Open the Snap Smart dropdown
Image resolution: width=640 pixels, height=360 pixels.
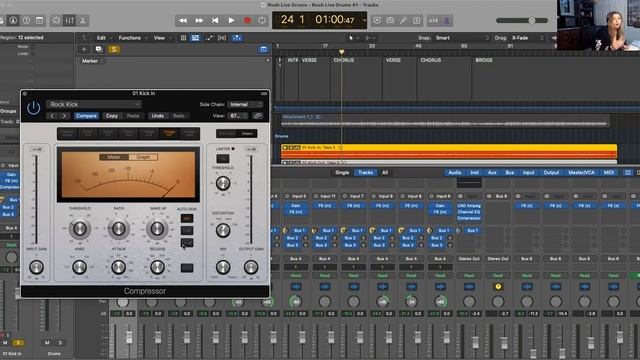(462, 38)
